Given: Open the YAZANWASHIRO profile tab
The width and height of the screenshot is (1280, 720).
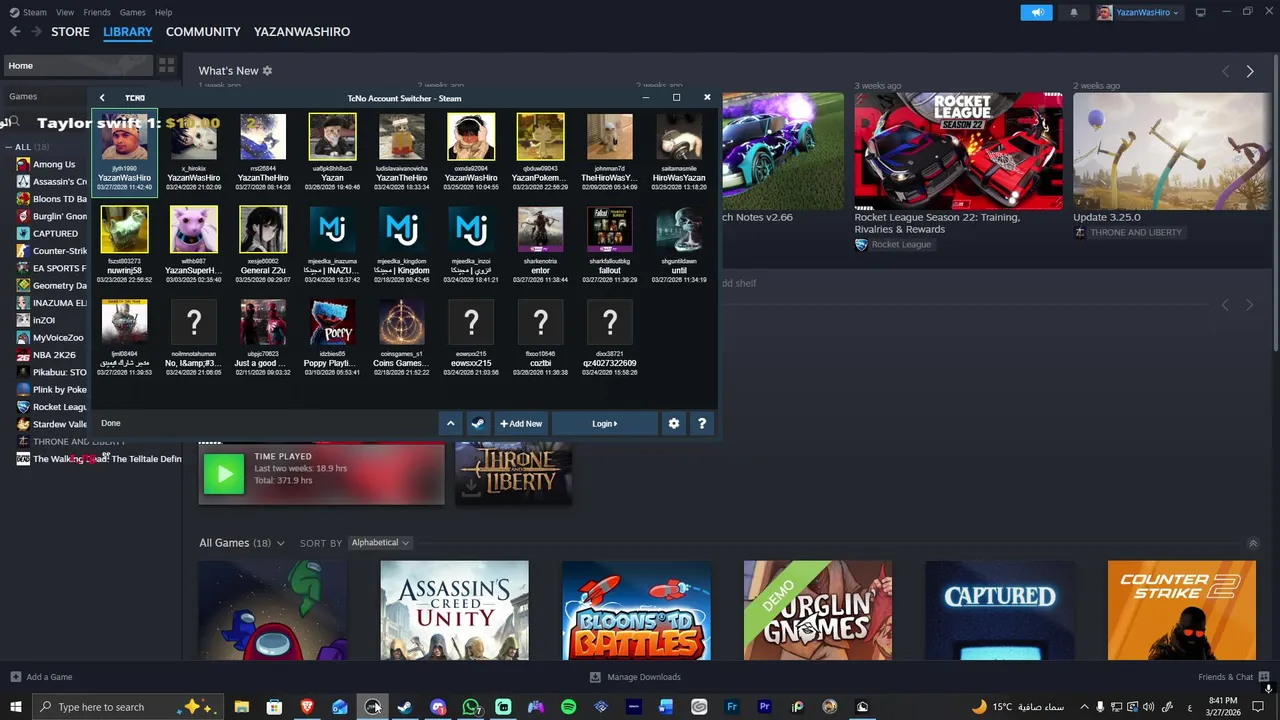Looking at the screenshot, I should (x=302, y=32).
